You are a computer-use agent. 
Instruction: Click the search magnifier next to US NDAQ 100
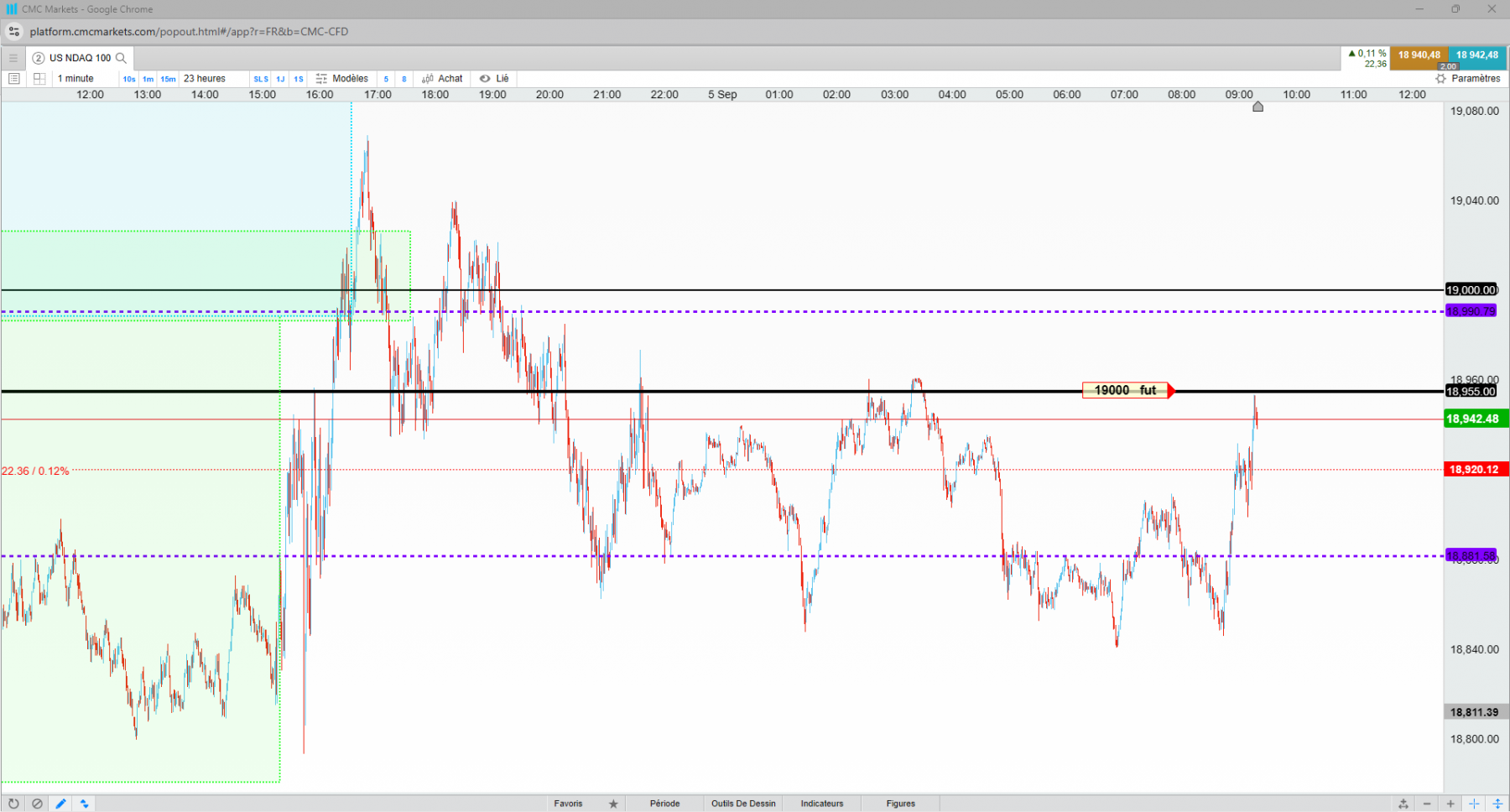pyautogui.click(x=121, y=58)
